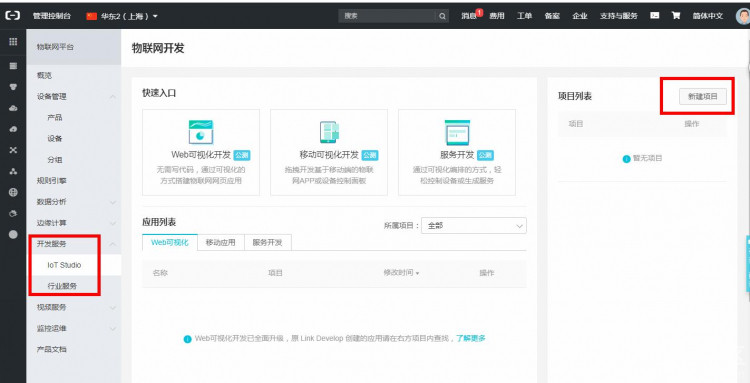Open the 支持与服务 menu

click(x=618, y=16)
